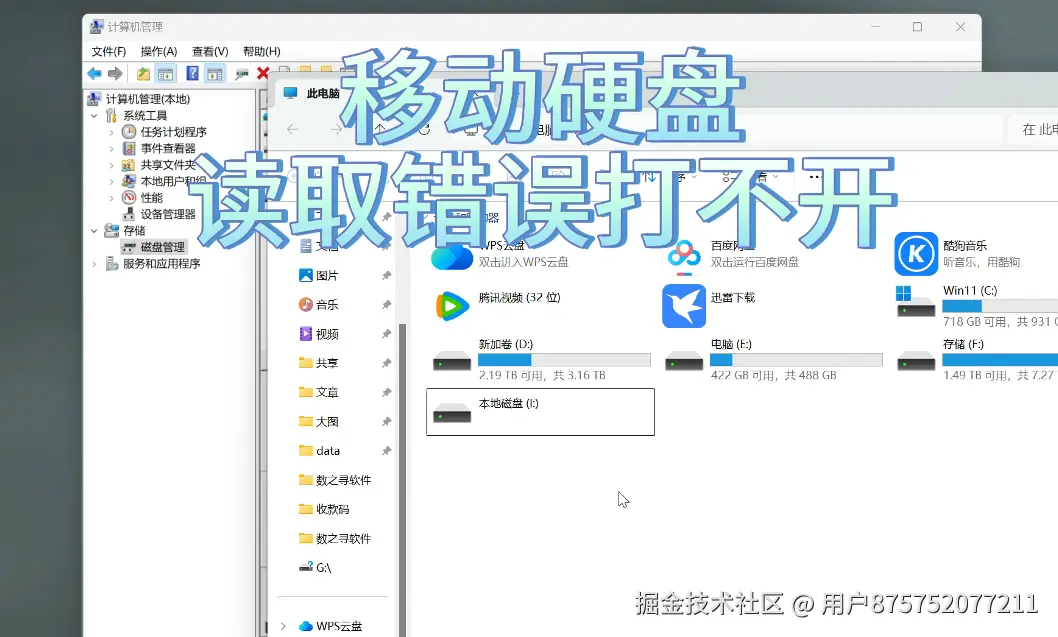Screen dimensions: 1058x637
Task: Select 磁盘管理 under 存储
Action: 160,246
